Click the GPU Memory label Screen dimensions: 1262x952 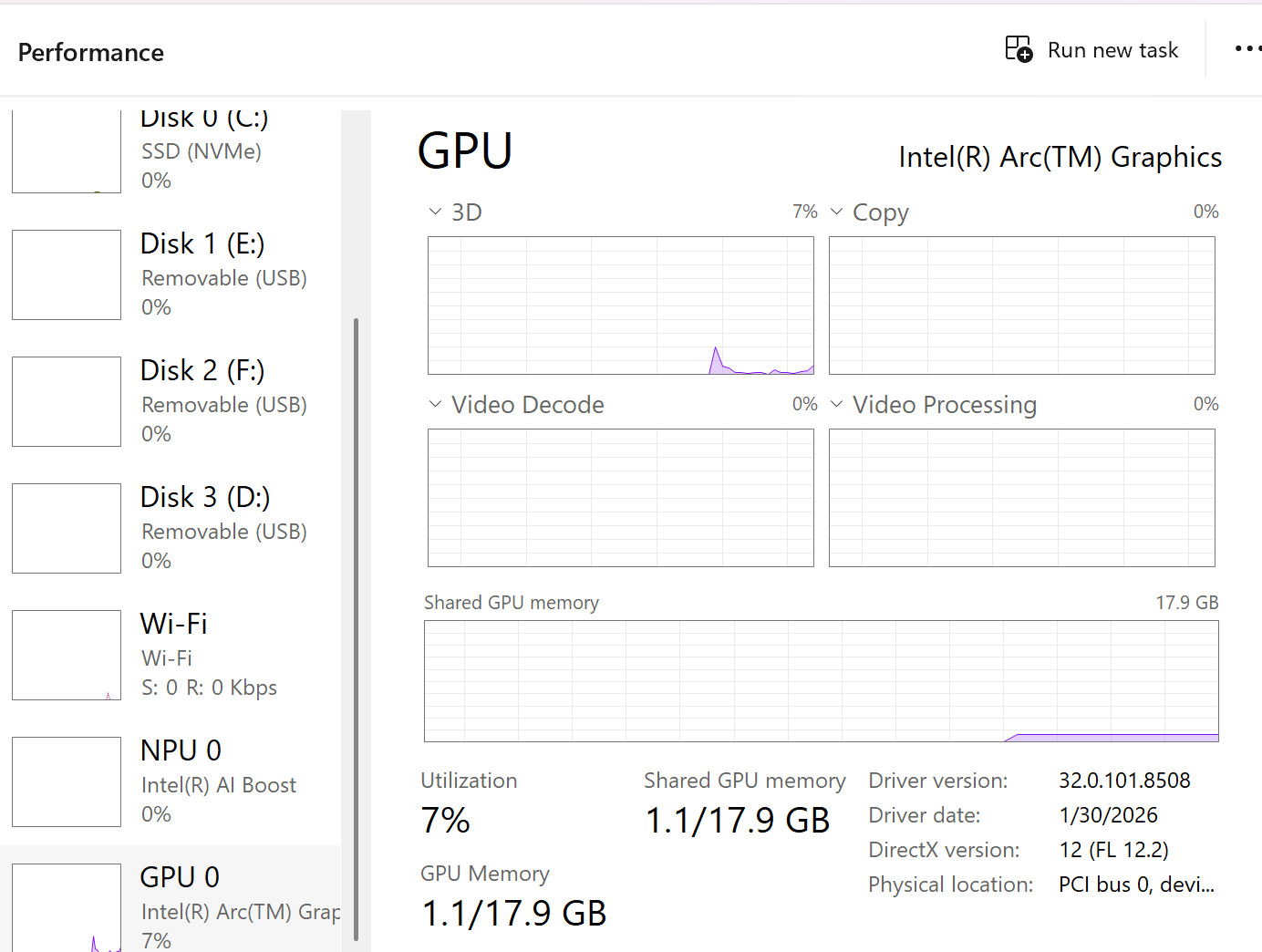pyautogui.click(x=485, y=874)
